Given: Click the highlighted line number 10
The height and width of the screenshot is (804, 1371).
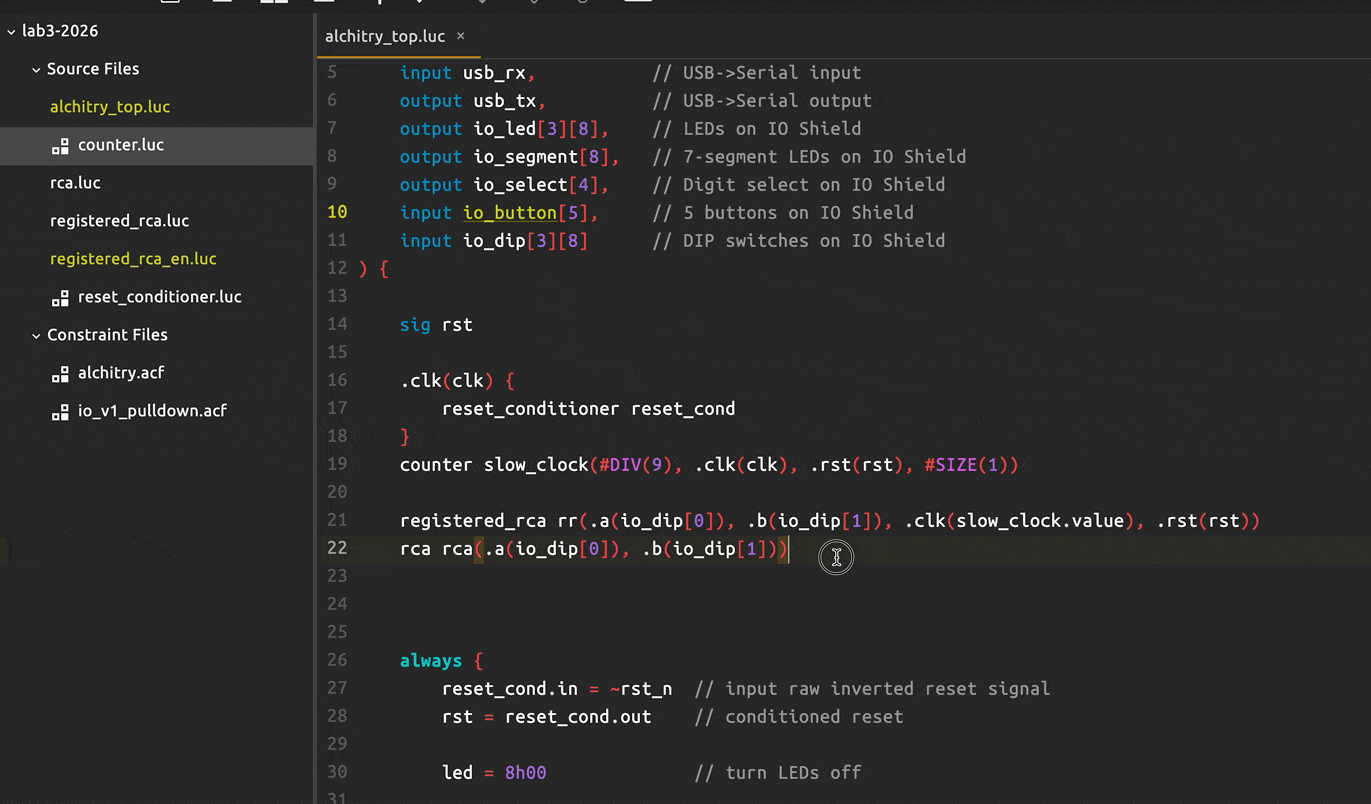Looking at the screenshot, I should pyautogui.click(x=336, y=212).
